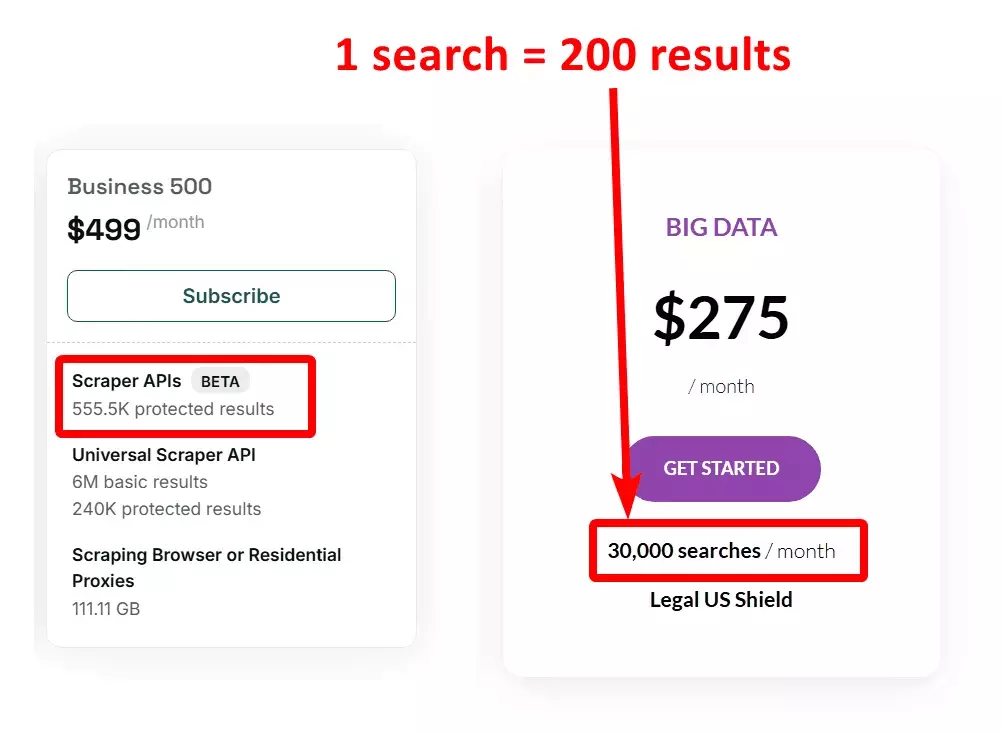
Task: Select the Business 500 plan title
Action: pyautogui.click(x=139, y=186)
